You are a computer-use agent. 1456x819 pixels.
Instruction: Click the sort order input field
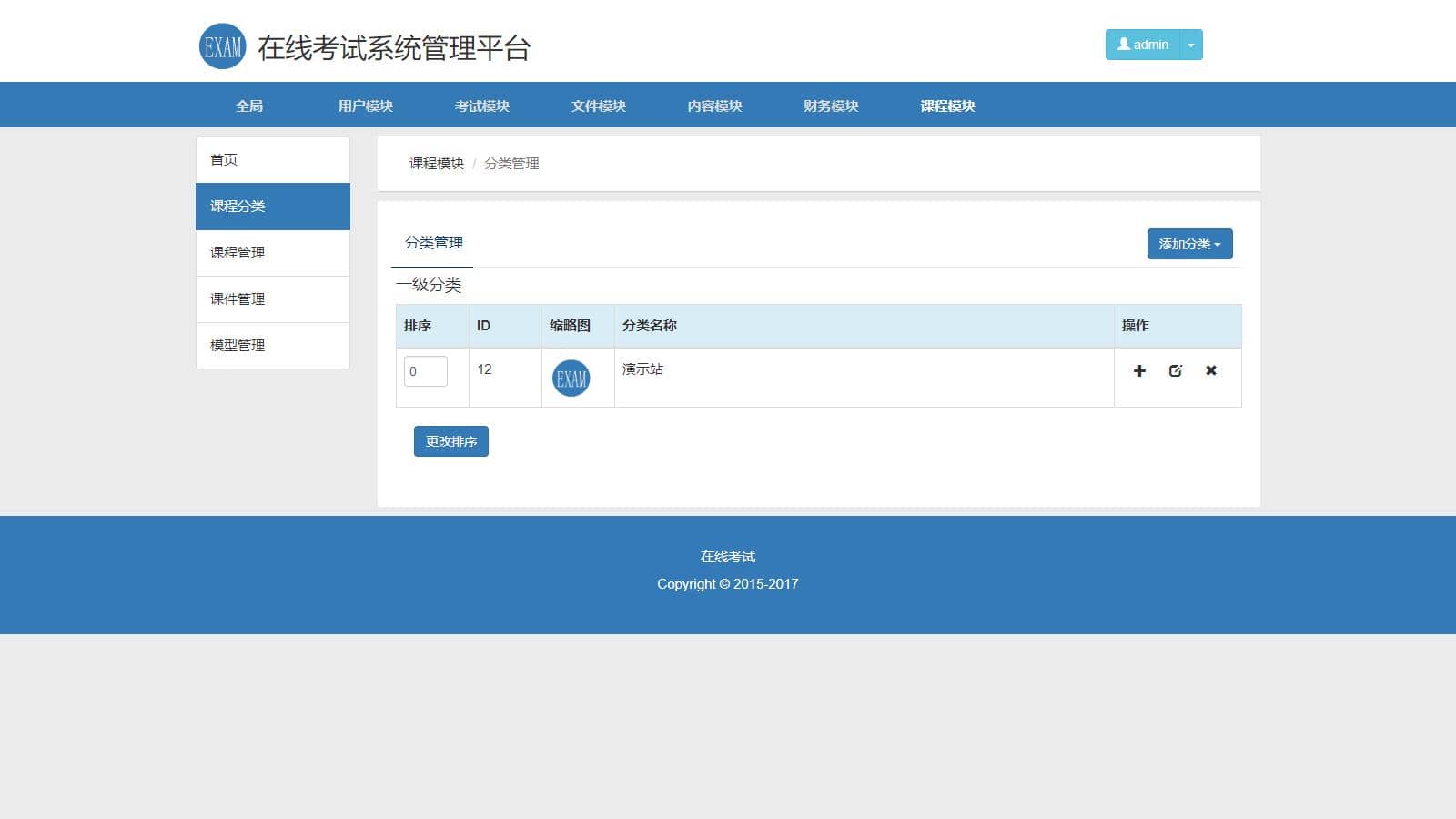[425, 371]
